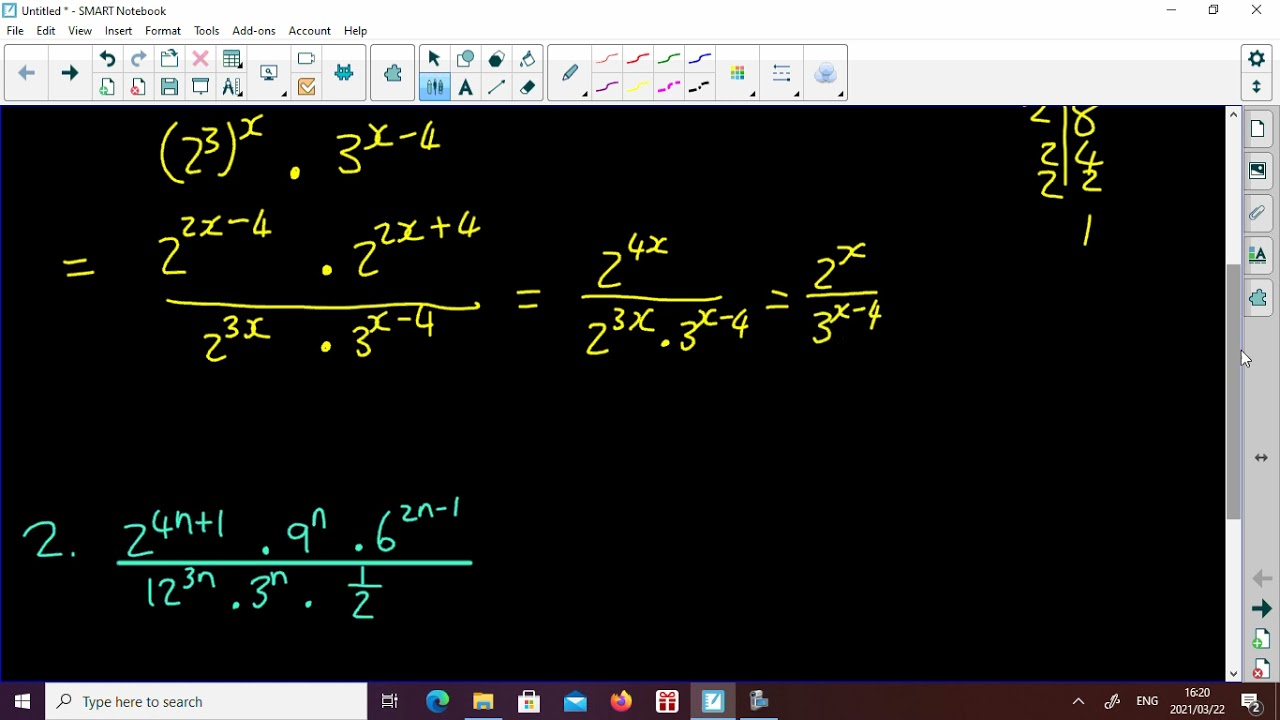This screenshot has width=1280, height=720.
Task: Click the Windows search box
Action: point(207,702)
